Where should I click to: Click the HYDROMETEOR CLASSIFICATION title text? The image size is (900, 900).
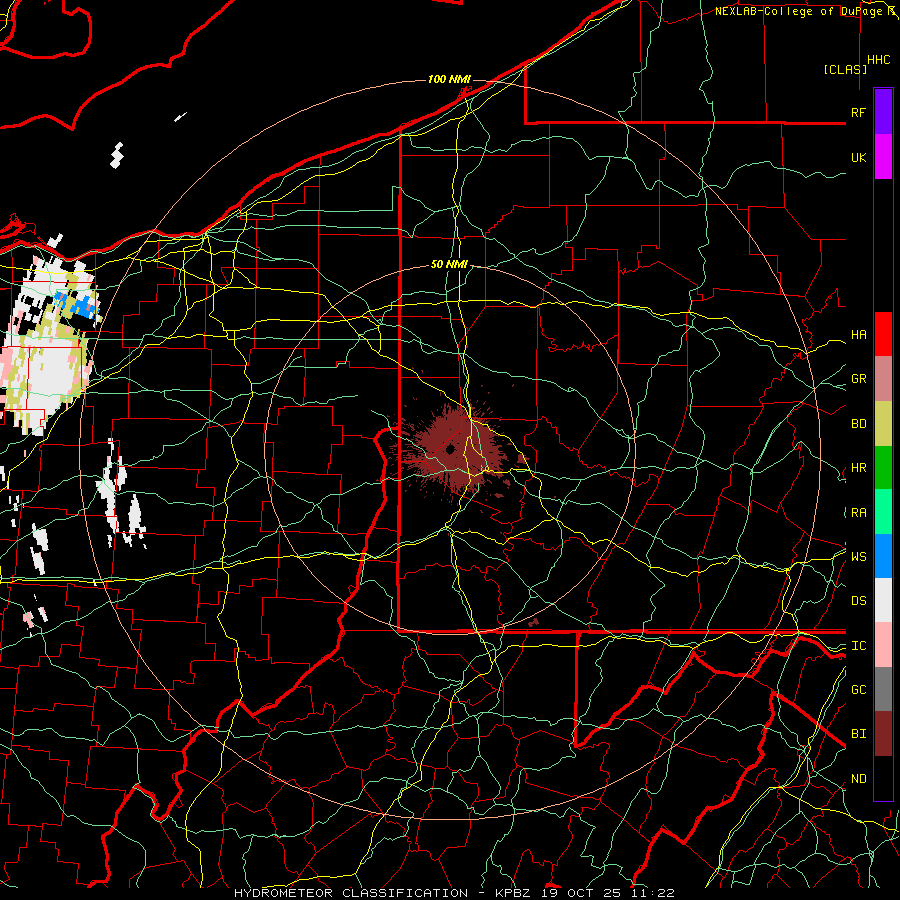(351, 893)
